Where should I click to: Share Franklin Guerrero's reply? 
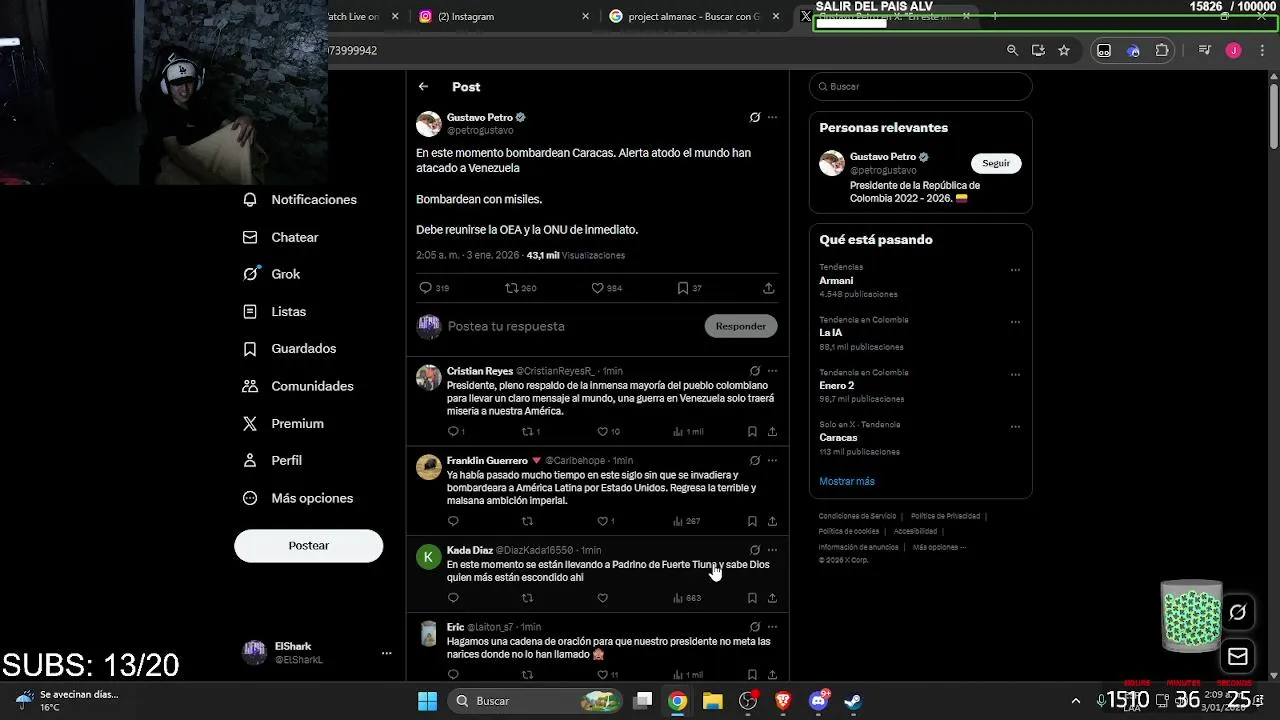pos(772,521)
